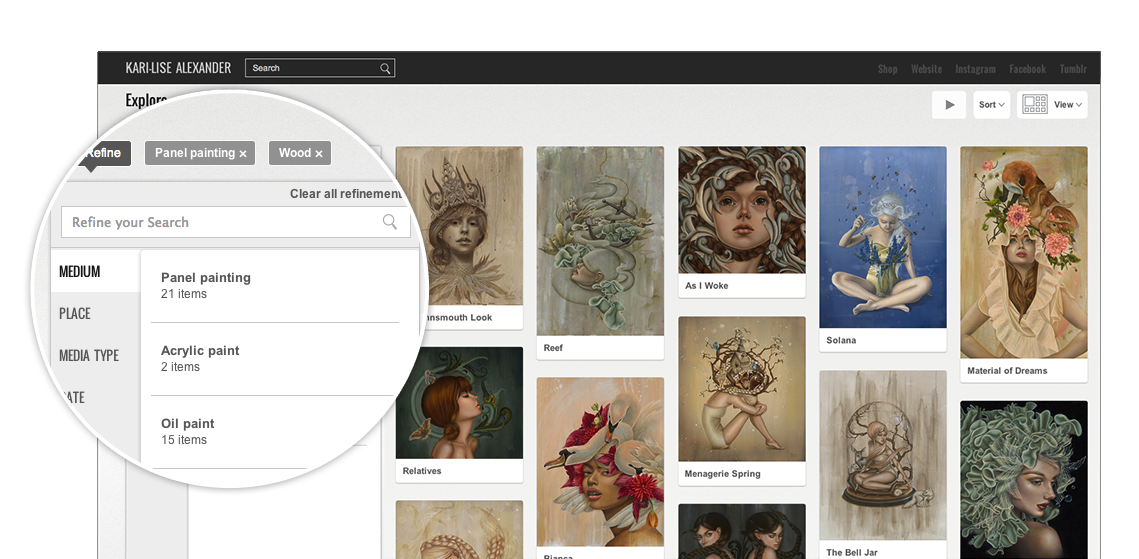The width and height of the screenshot is (1139, 559).
Task: Open the Reef artwork thumbnail
Action: (x=600, y=241)
